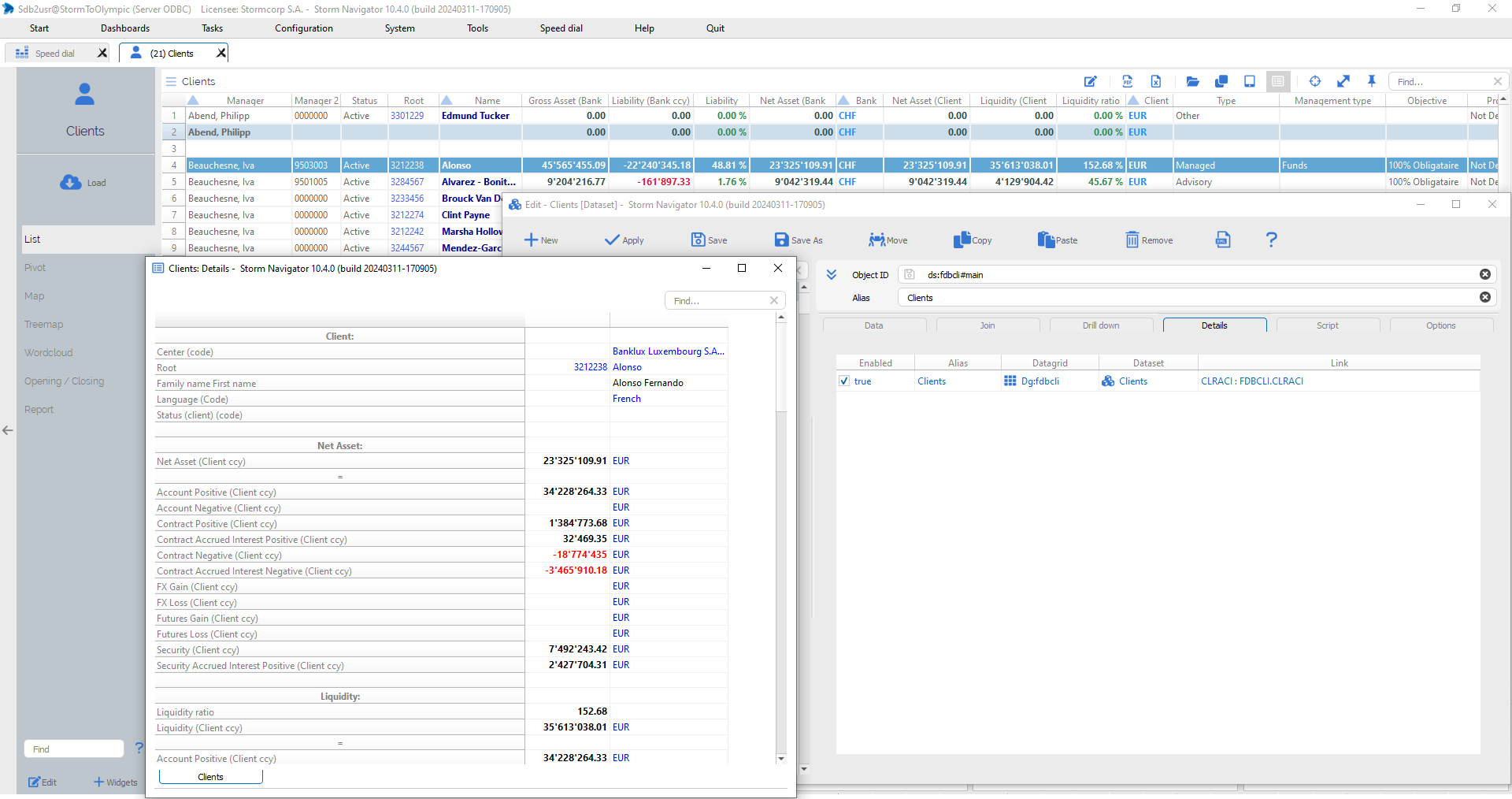Click the sidebar Find input field
Screen dimensions: 1512x799
pyautogui.click(x=73, y=749)
